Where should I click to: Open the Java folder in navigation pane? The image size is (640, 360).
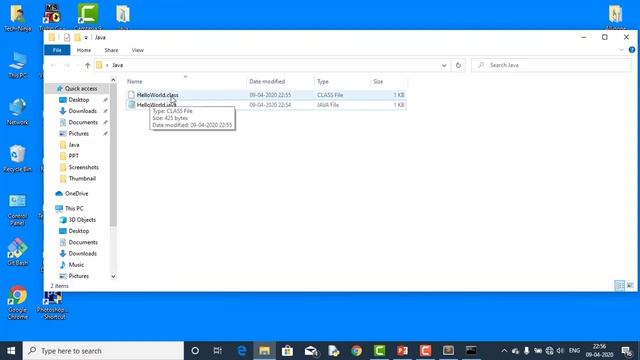tap(74, 145)
